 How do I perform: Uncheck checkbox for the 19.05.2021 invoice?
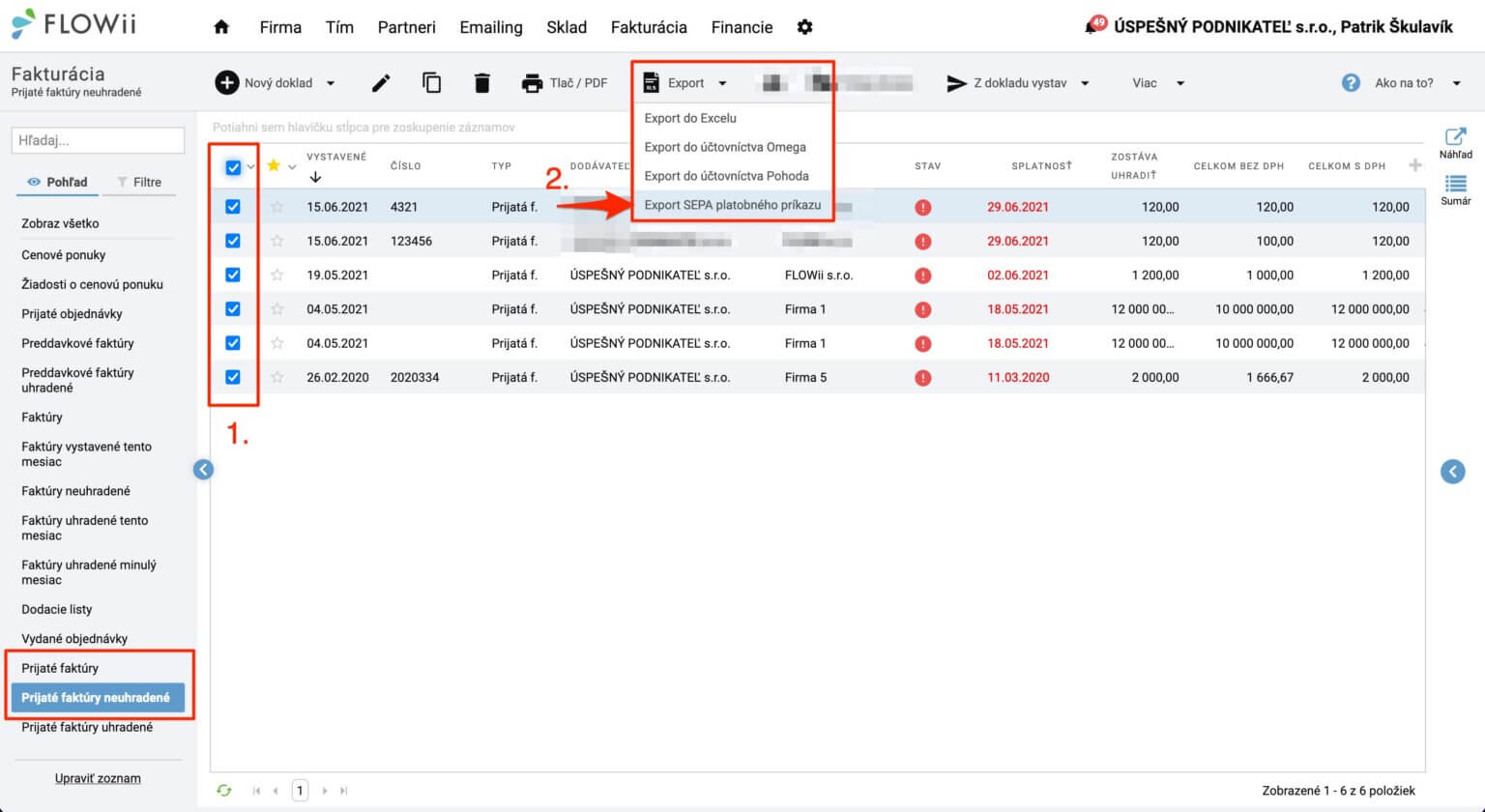[233, 275]
